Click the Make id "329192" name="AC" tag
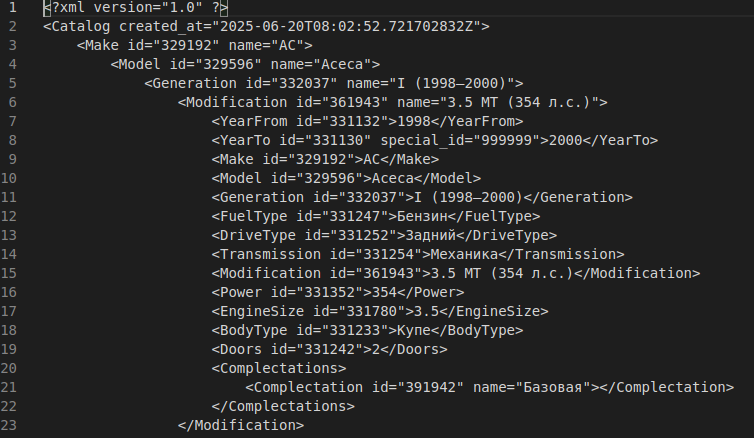 (195, 45)
